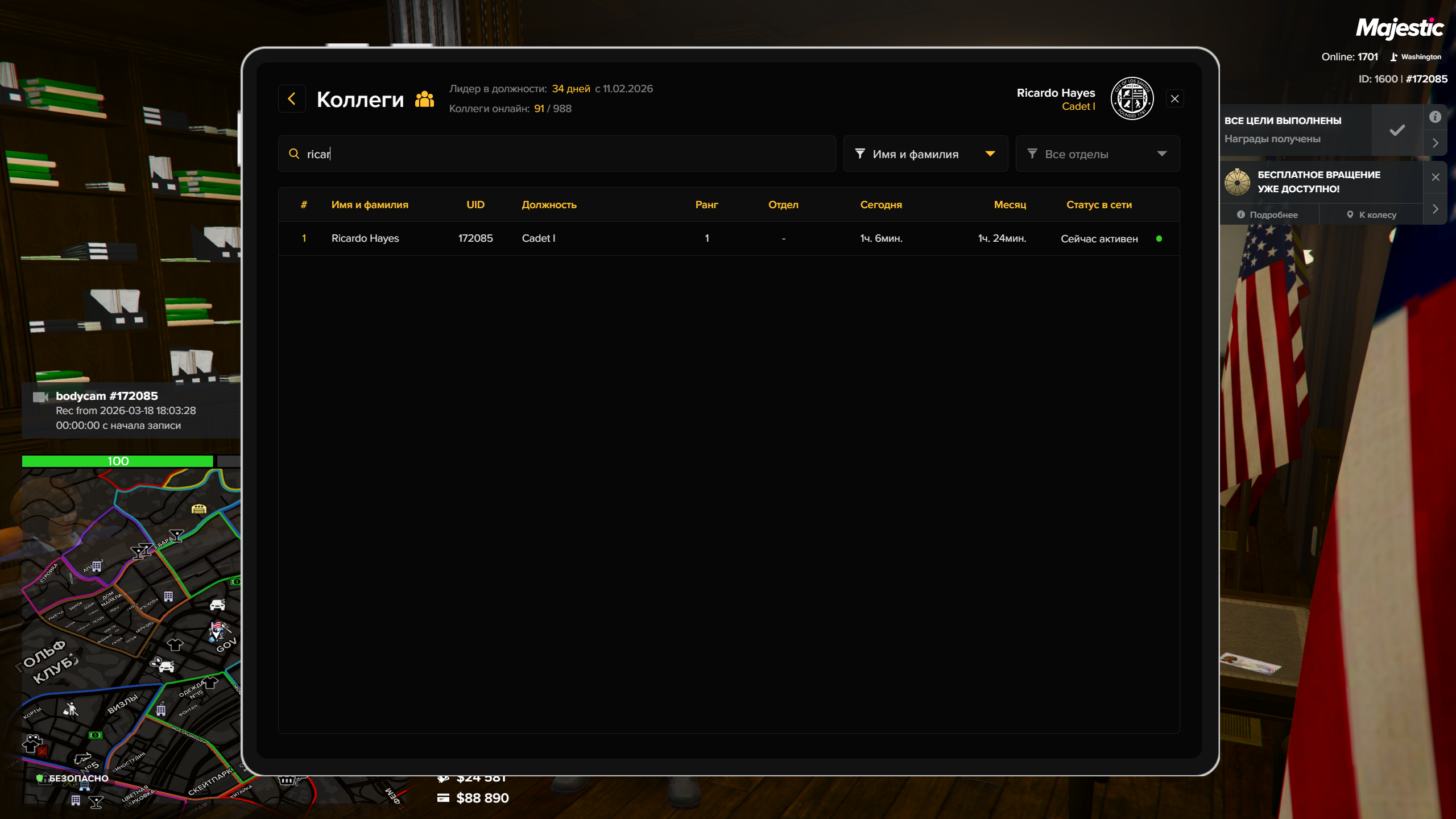Click the fortune wheel icon
Viewport: 1456px width, 819px height.
tap(1237, 182)
